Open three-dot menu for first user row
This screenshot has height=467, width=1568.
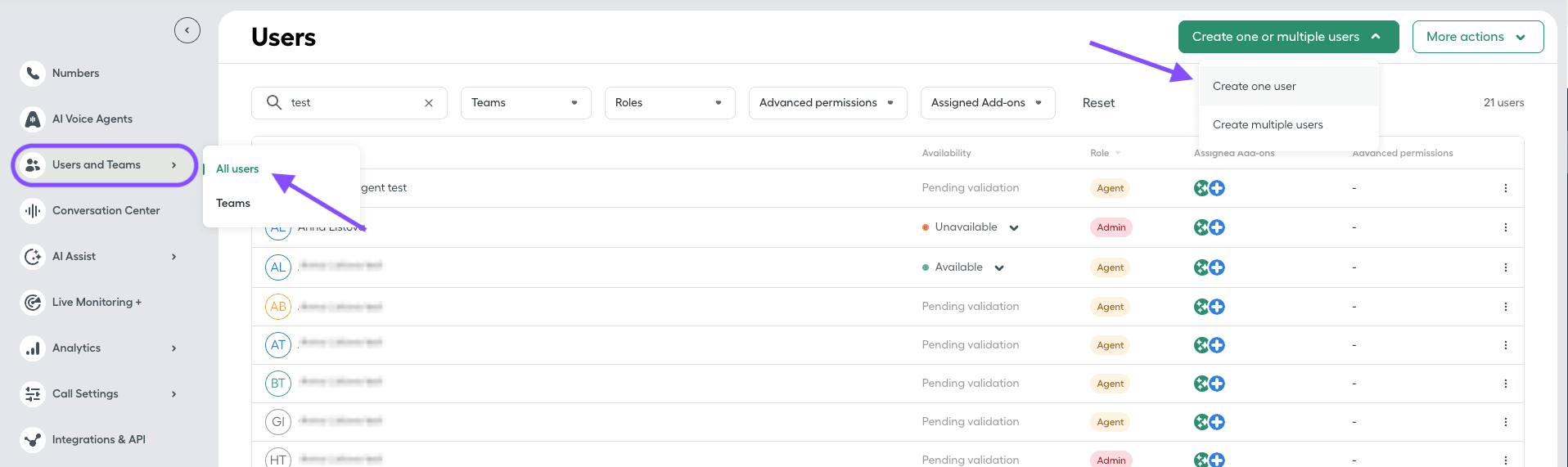click(1505, 188)
